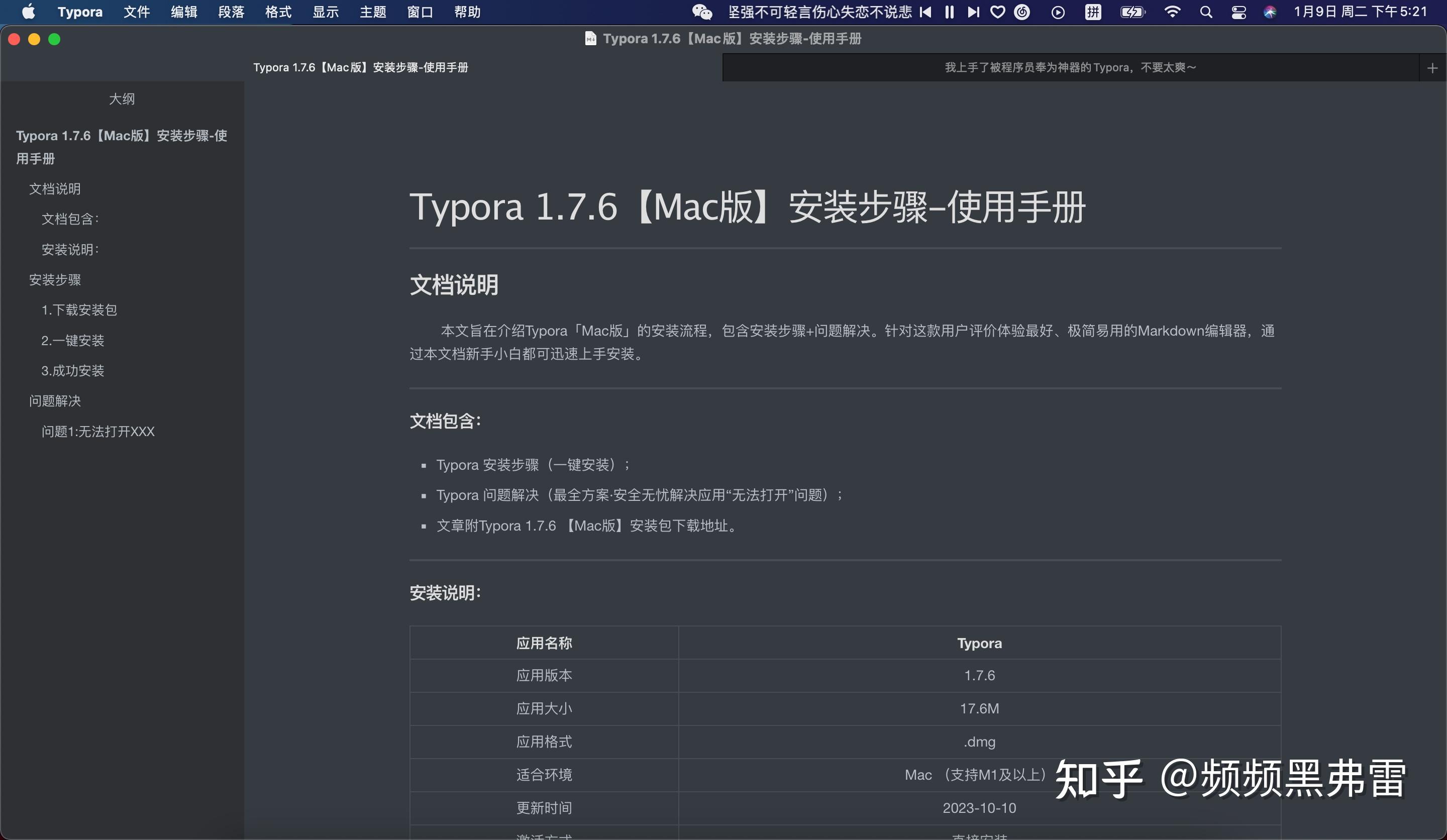Viewport: 1447px width, 840px height.
Task: Open Control Center in the menu bar
Action: click(x=1238, y=12)
